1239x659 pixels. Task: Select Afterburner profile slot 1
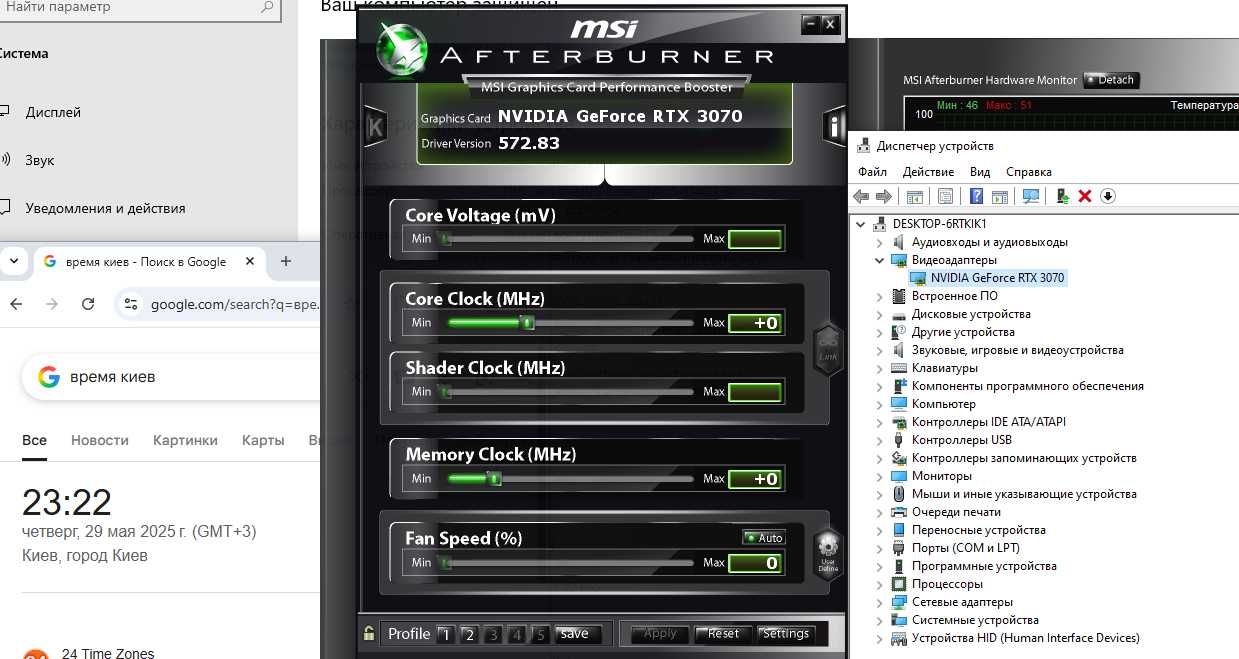[x=445, y=634]
